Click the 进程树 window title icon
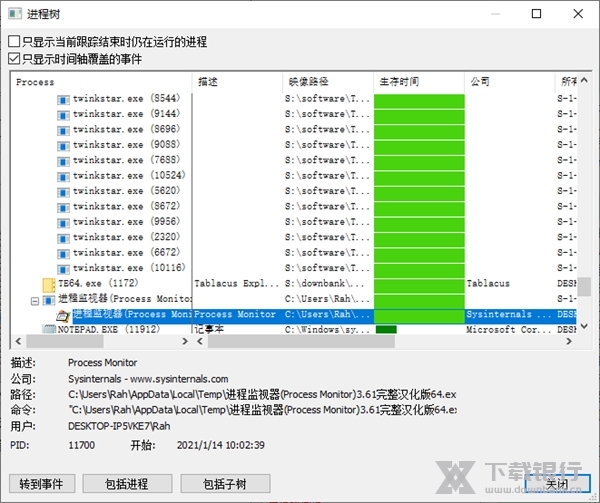This screenshot has width=600, height=503. 15,14
